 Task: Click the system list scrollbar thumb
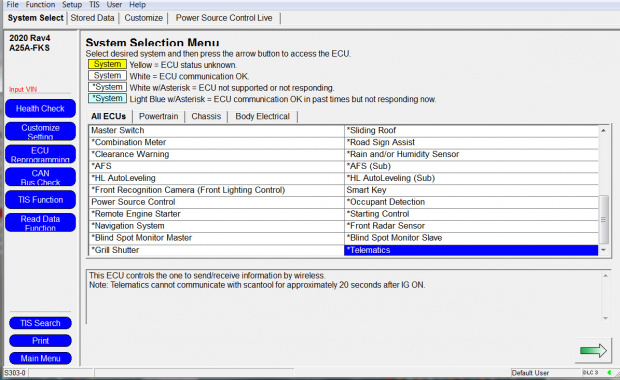[x=603, y=219]
